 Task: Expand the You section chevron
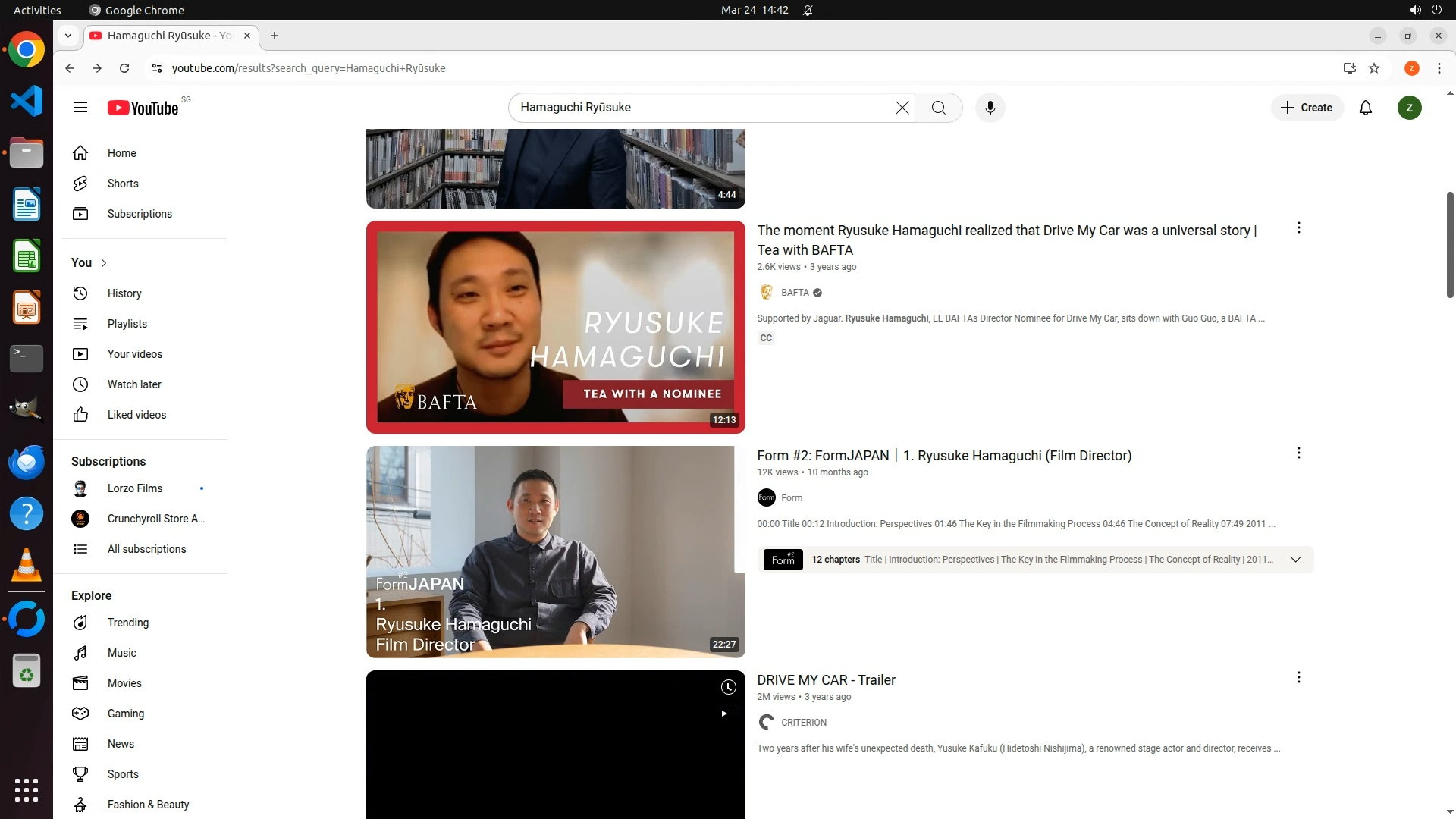pos(104,263)
